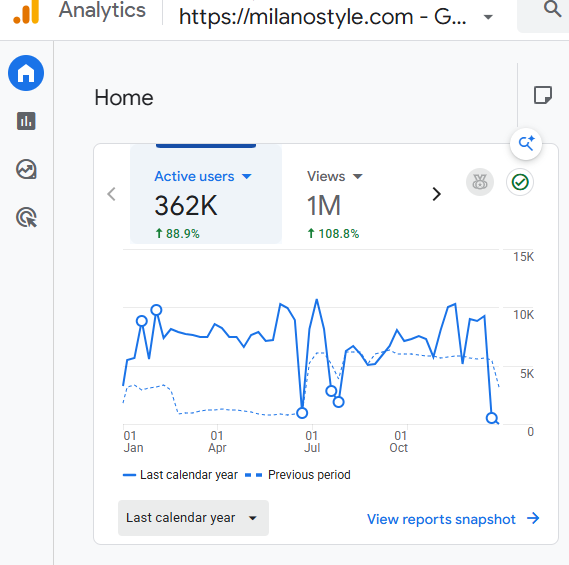569x565 pixels.
Task: Open the Insights sparkle search icon
Action: click(526, 144)
